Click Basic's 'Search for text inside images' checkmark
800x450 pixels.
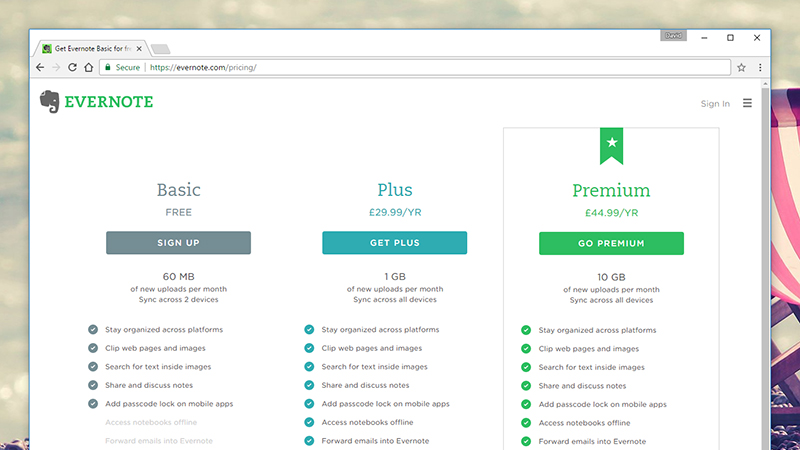tap(93, 366)
